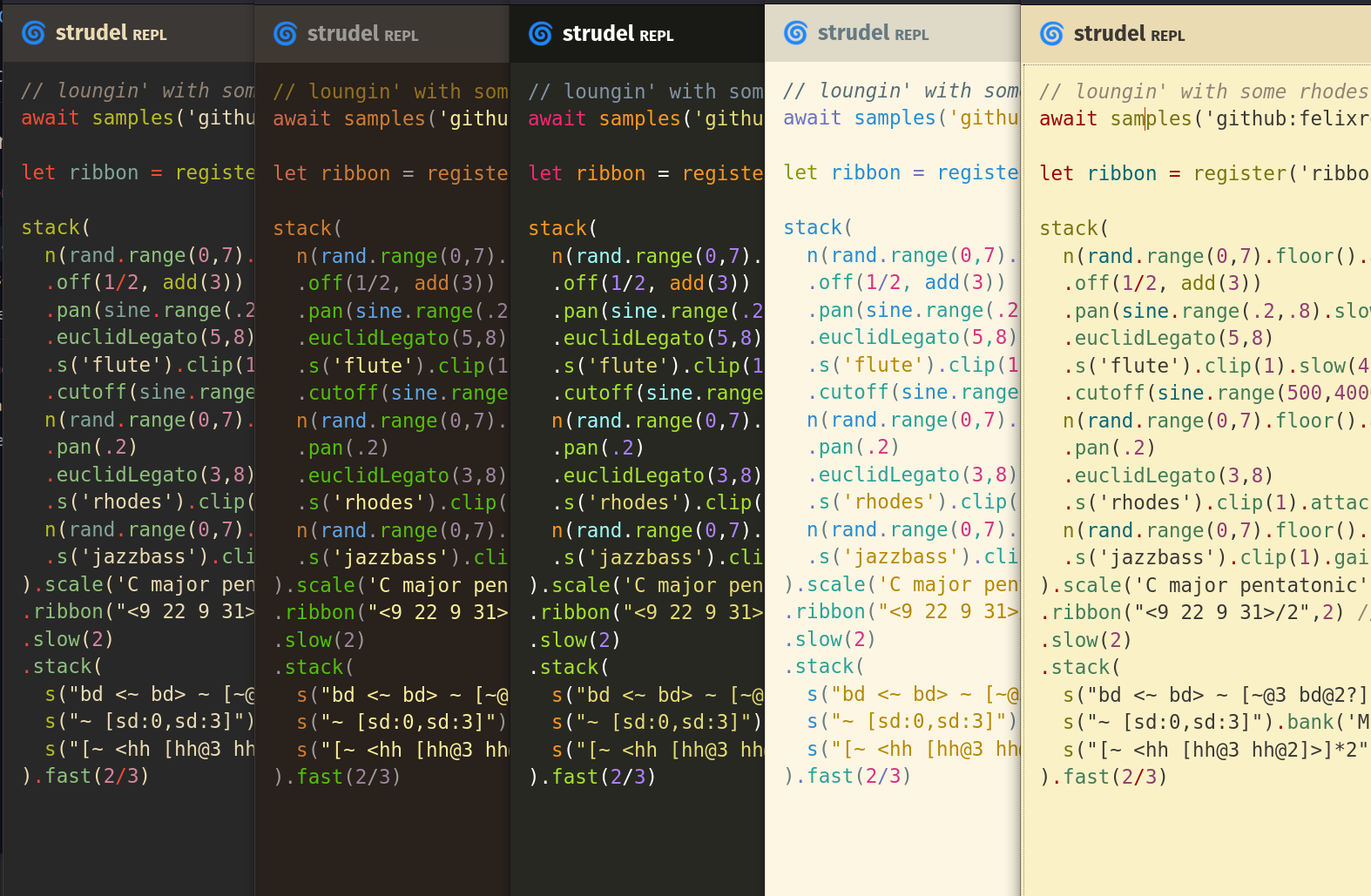Click the 'strudel REPL' title in the leftmost gray panel
The image size is (1371, 896).
[x=111, y=33]
